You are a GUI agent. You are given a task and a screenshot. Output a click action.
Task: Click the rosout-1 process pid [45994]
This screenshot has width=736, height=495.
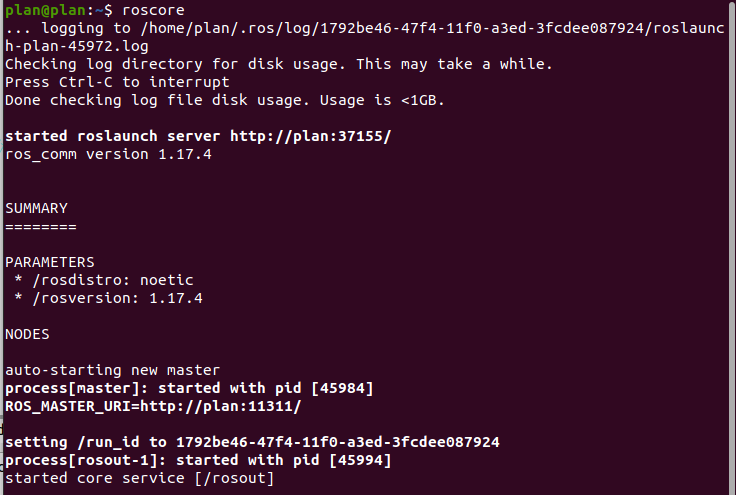coord(360,460)
